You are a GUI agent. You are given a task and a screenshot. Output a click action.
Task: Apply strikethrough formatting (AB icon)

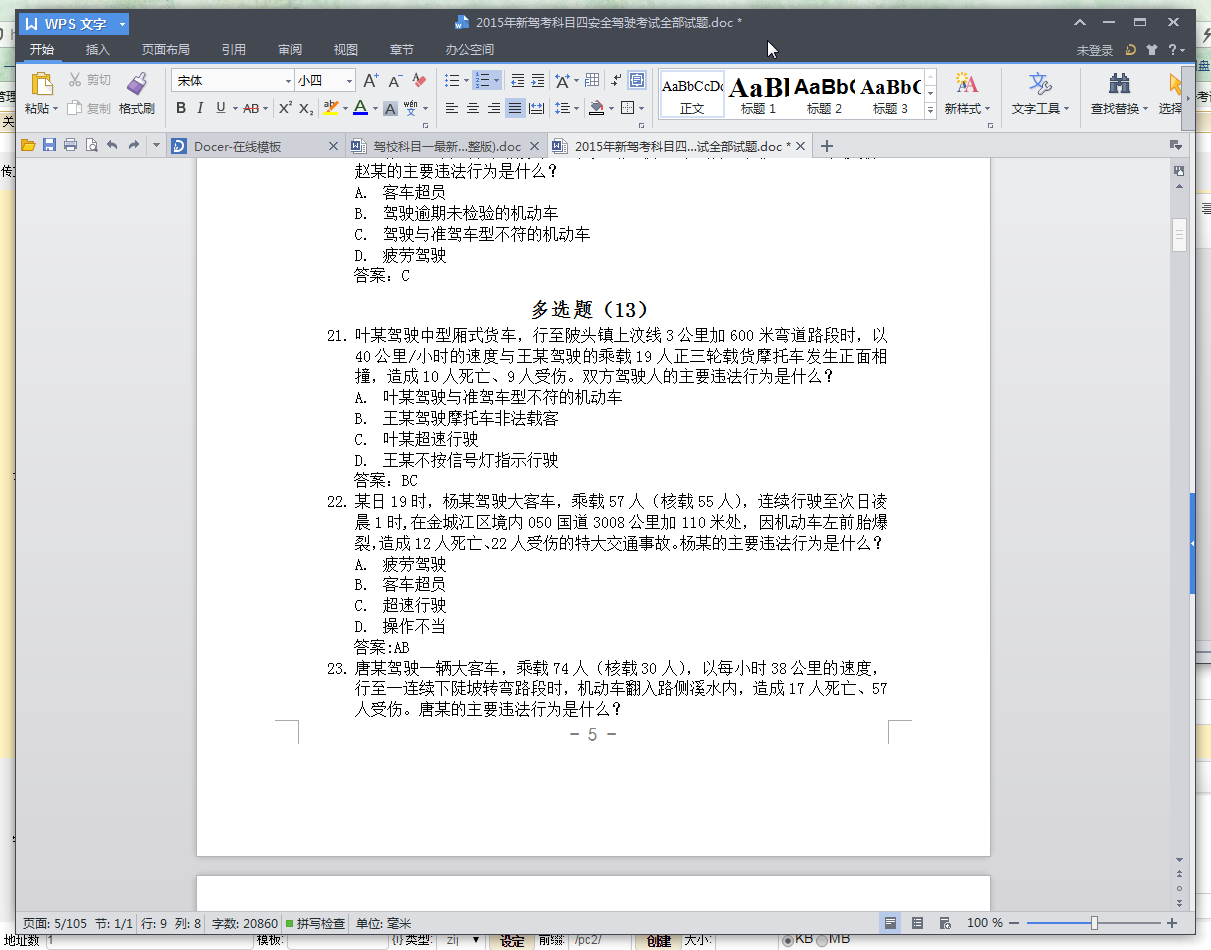pos(250,109)
